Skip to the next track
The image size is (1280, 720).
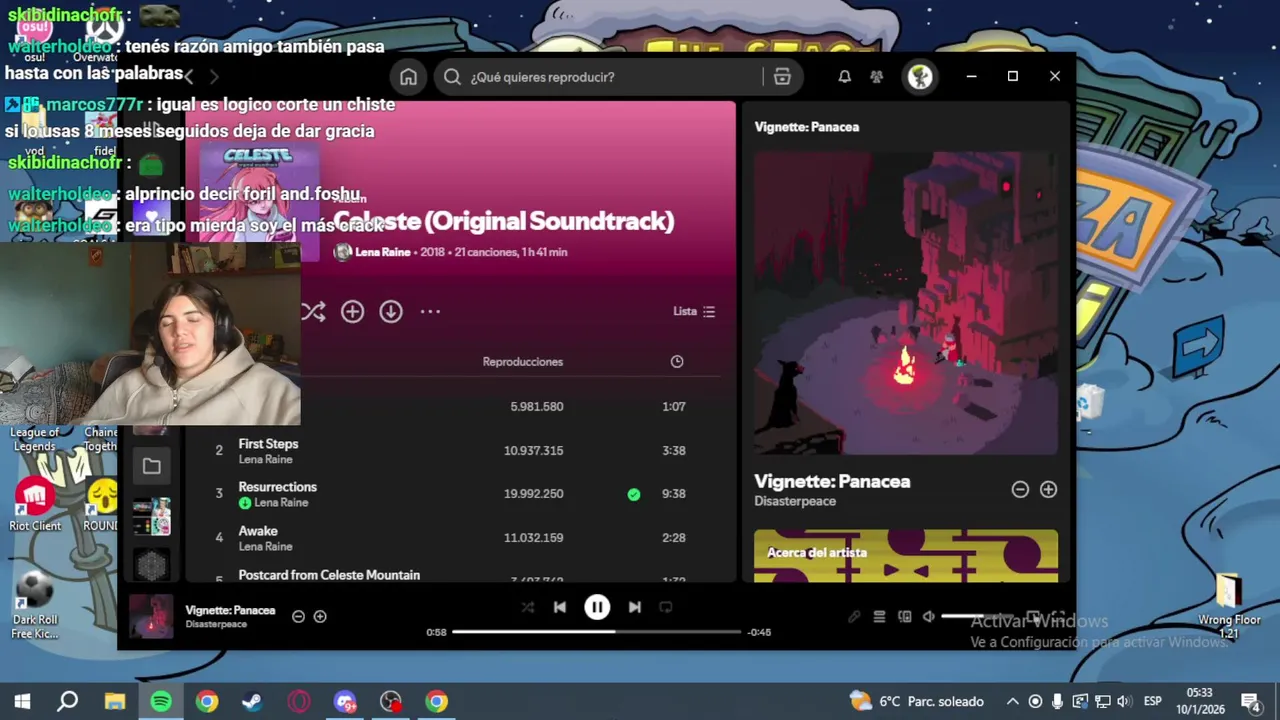634,607
